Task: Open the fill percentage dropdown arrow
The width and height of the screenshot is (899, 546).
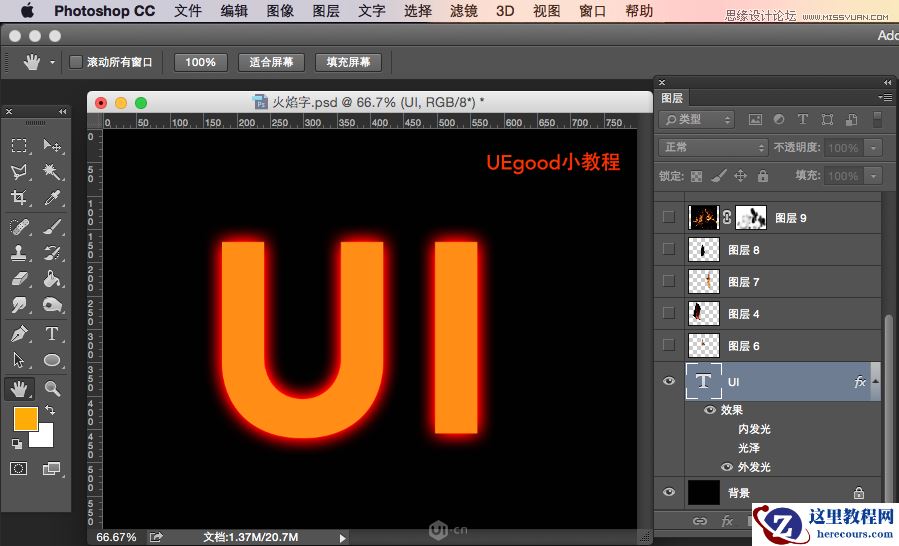Action: [873, 176]
